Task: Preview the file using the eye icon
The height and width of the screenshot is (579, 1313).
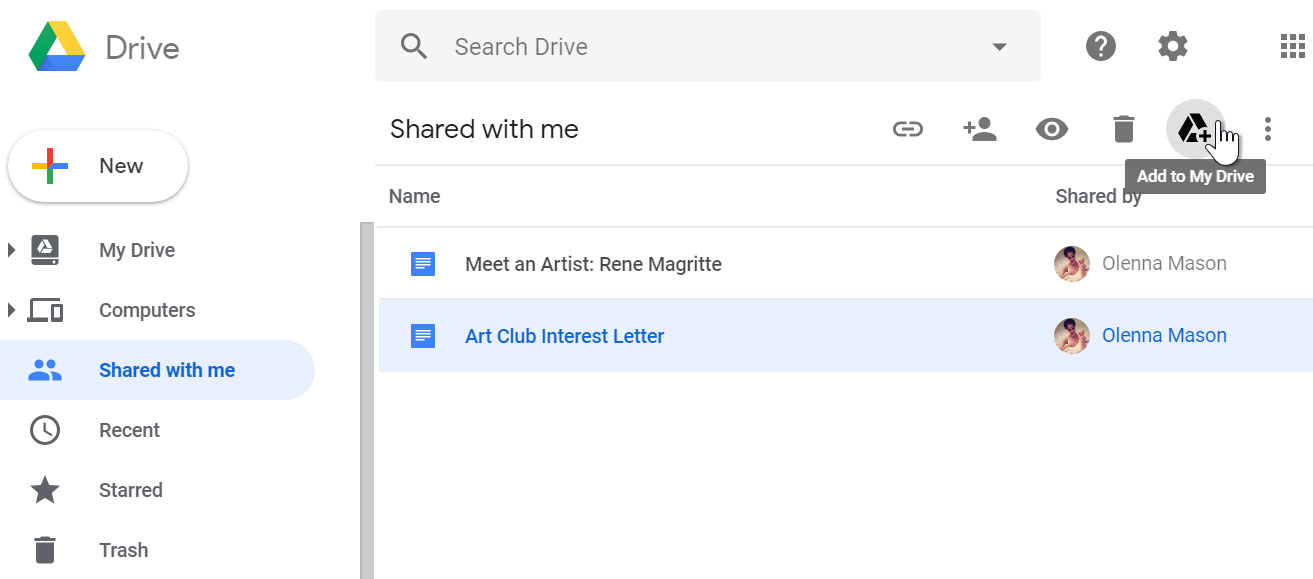Action: tap(1051, 128)
